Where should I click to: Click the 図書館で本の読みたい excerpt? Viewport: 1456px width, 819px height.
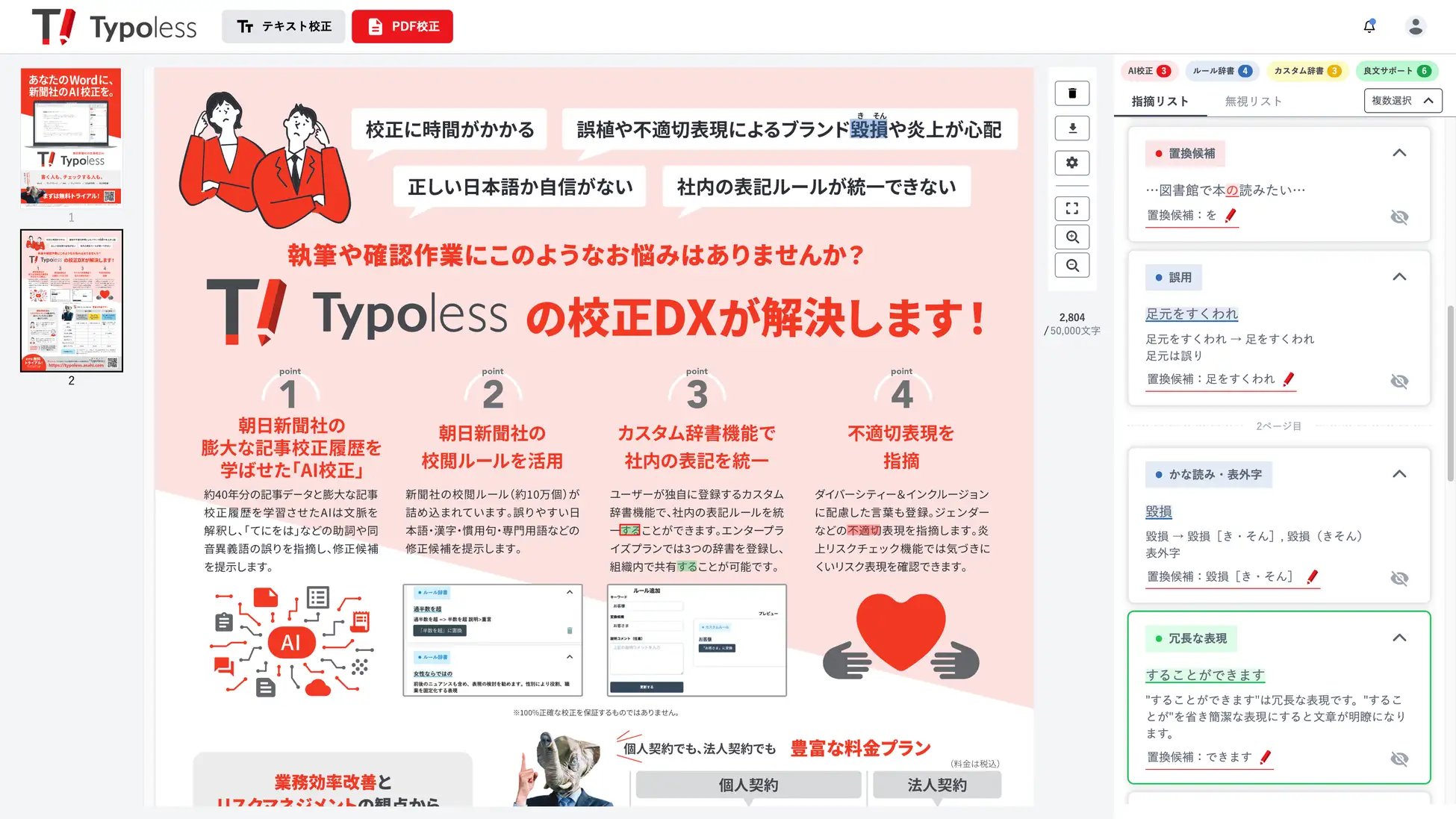point(1225,190)
